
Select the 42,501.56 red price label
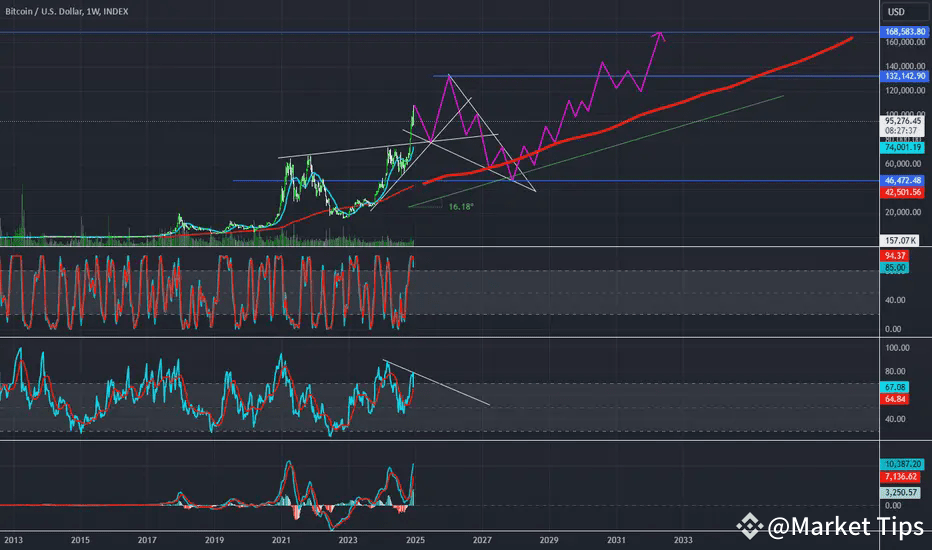click(902, 192)
